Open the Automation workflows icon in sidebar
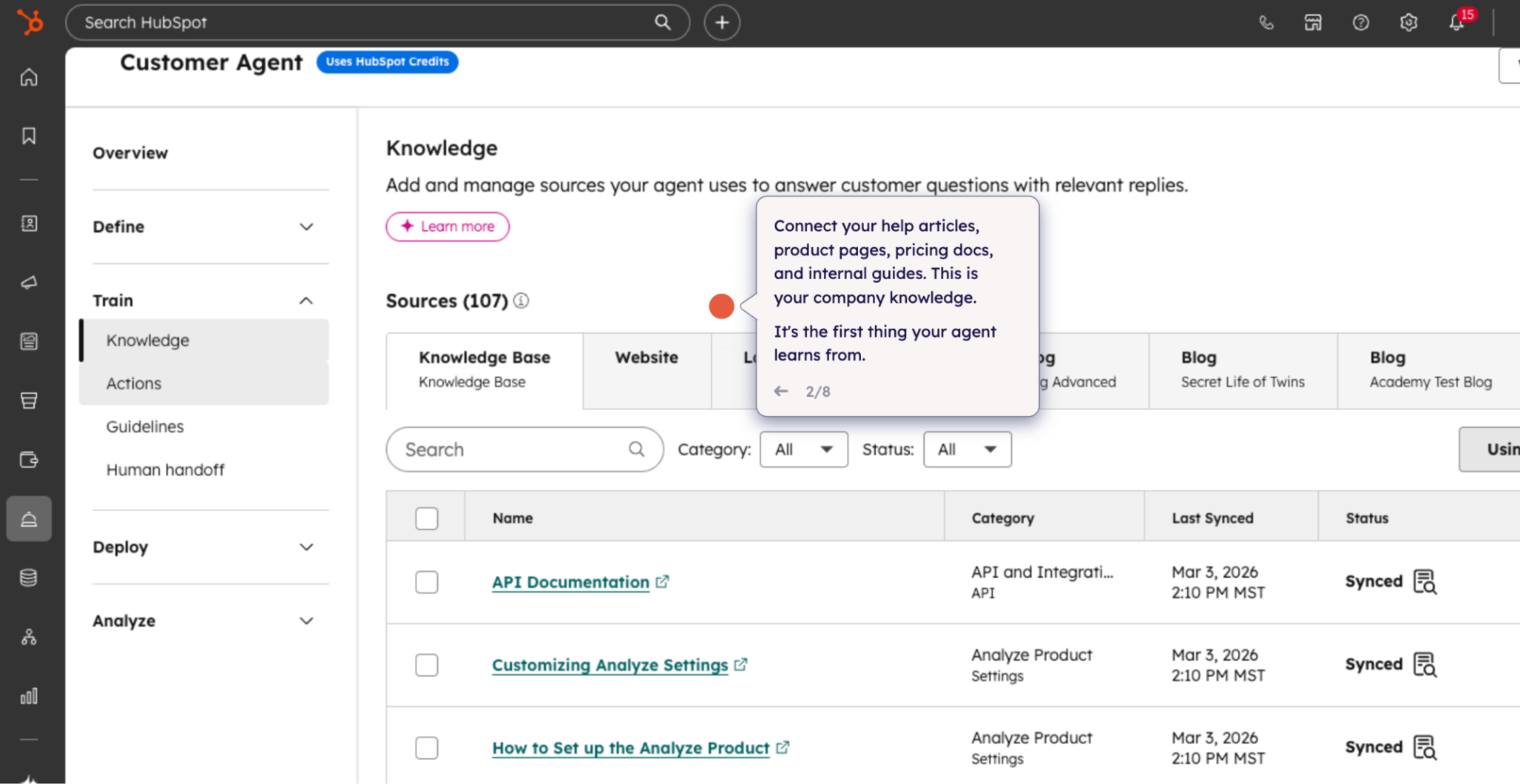This screenshot has width=1520, height=784. 29,637
